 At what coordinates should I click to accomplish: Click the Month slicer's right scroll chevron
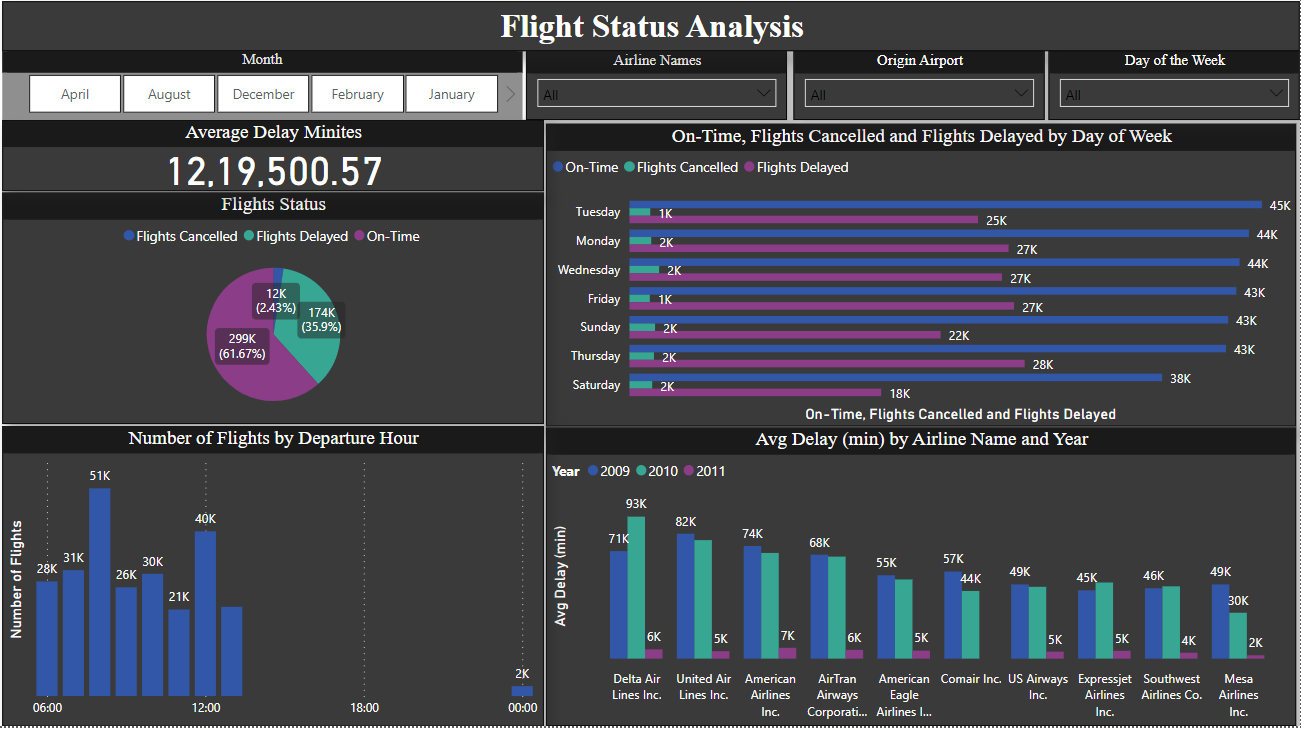tap(511, 94)
